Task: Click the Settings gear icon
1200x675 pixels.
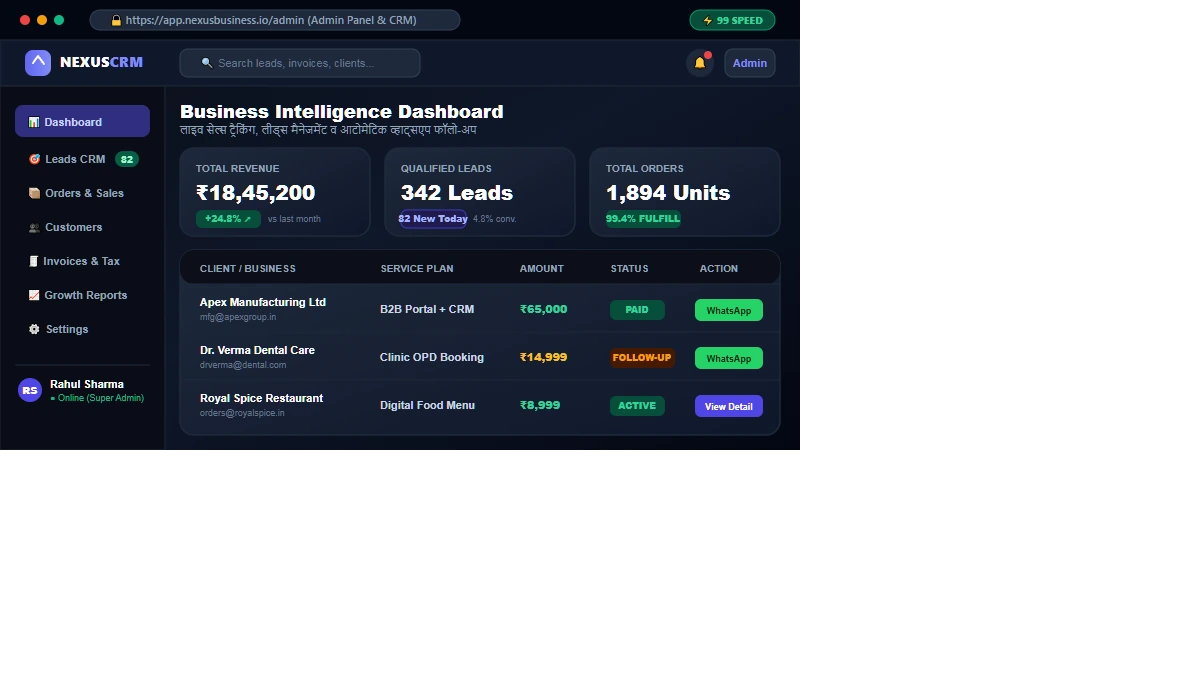Action: pos(34,329)
